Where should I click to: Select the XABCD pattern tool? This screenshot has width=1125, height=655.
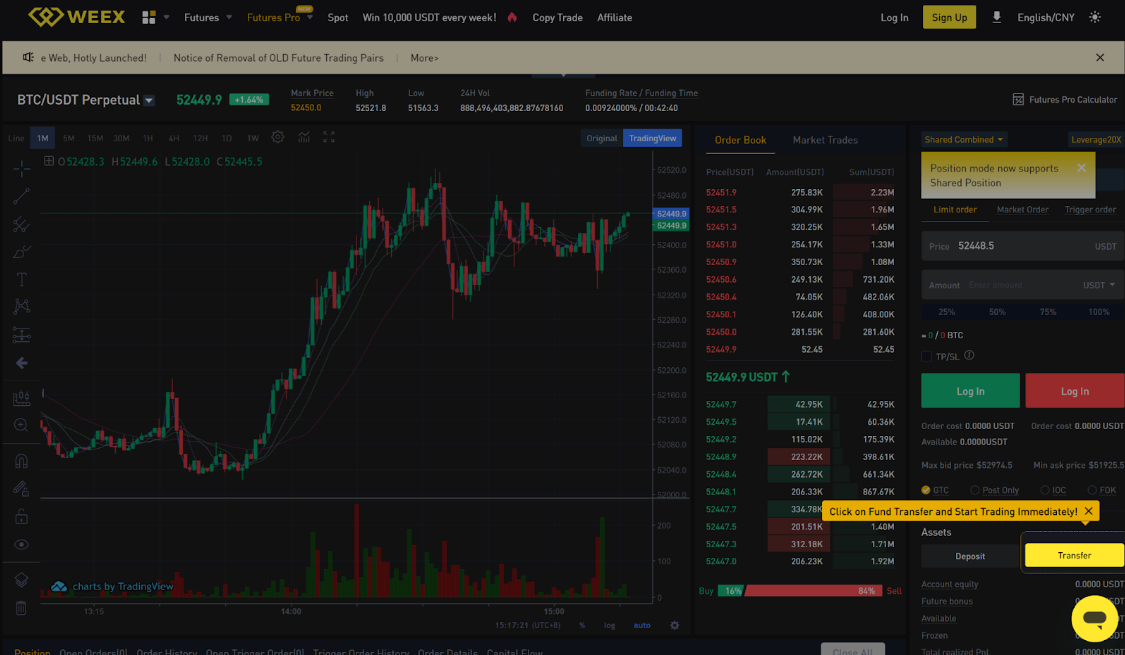coord(22,307)
